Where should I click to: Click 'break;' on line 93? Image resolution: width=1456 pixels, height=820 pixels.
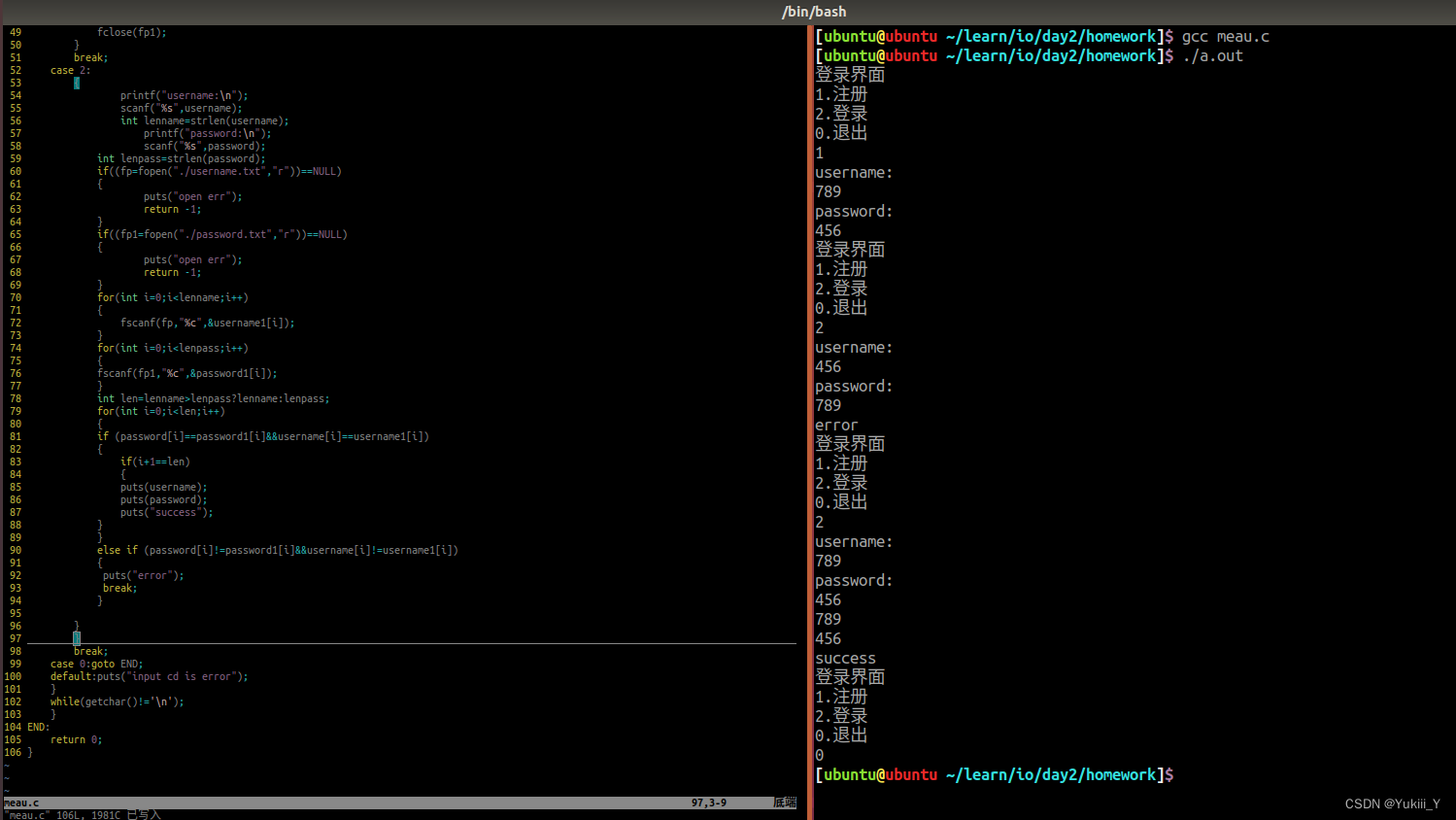click(120, 588)
